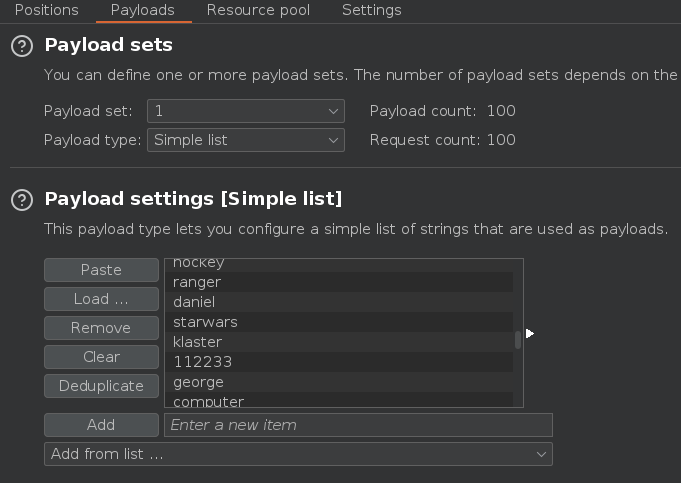Open help for Payload settings section
Image resolution: width=681 pixels, height=483 pixels.
pyautogui.click(x=22, y=199)
